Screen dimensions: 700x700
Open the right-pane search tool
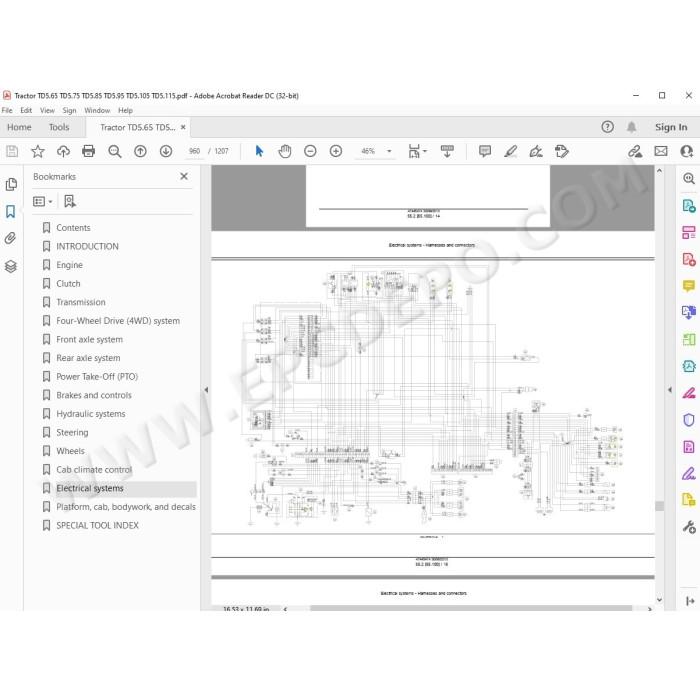pos(689,179)
